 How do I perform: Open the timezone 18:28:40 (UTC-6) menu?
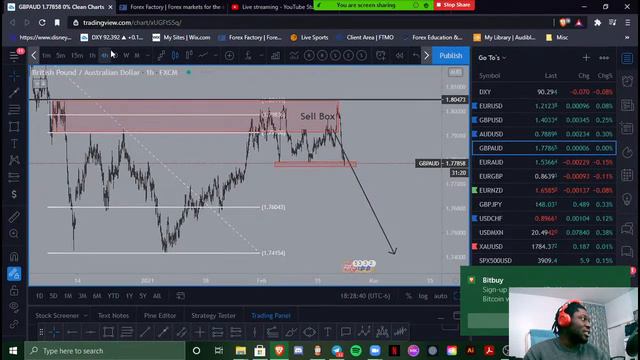coord(365,296)
